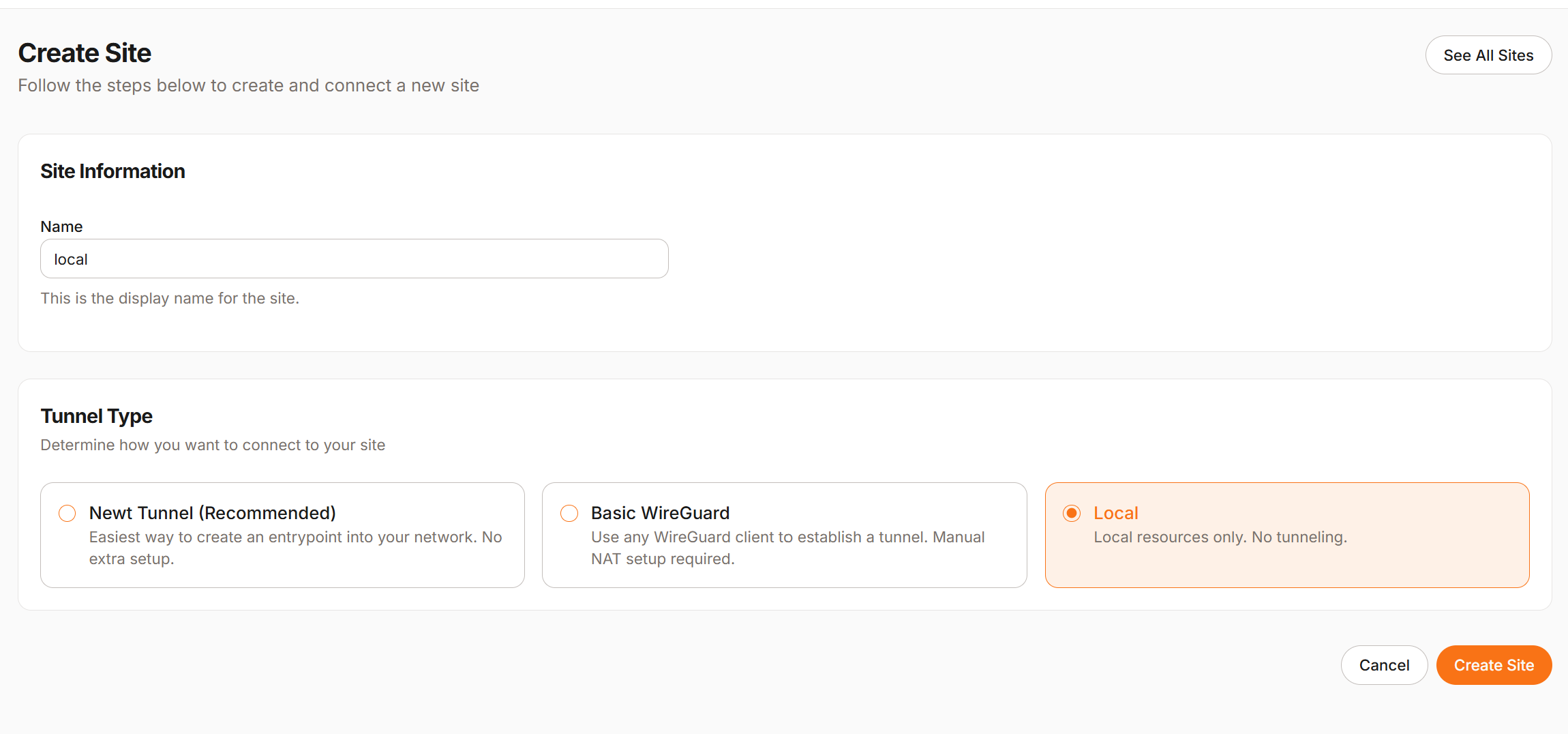The width and height of the screenshot is (1568, 734).
Task: Click 'This is the display name' hint
Action: tap(170, 298)
